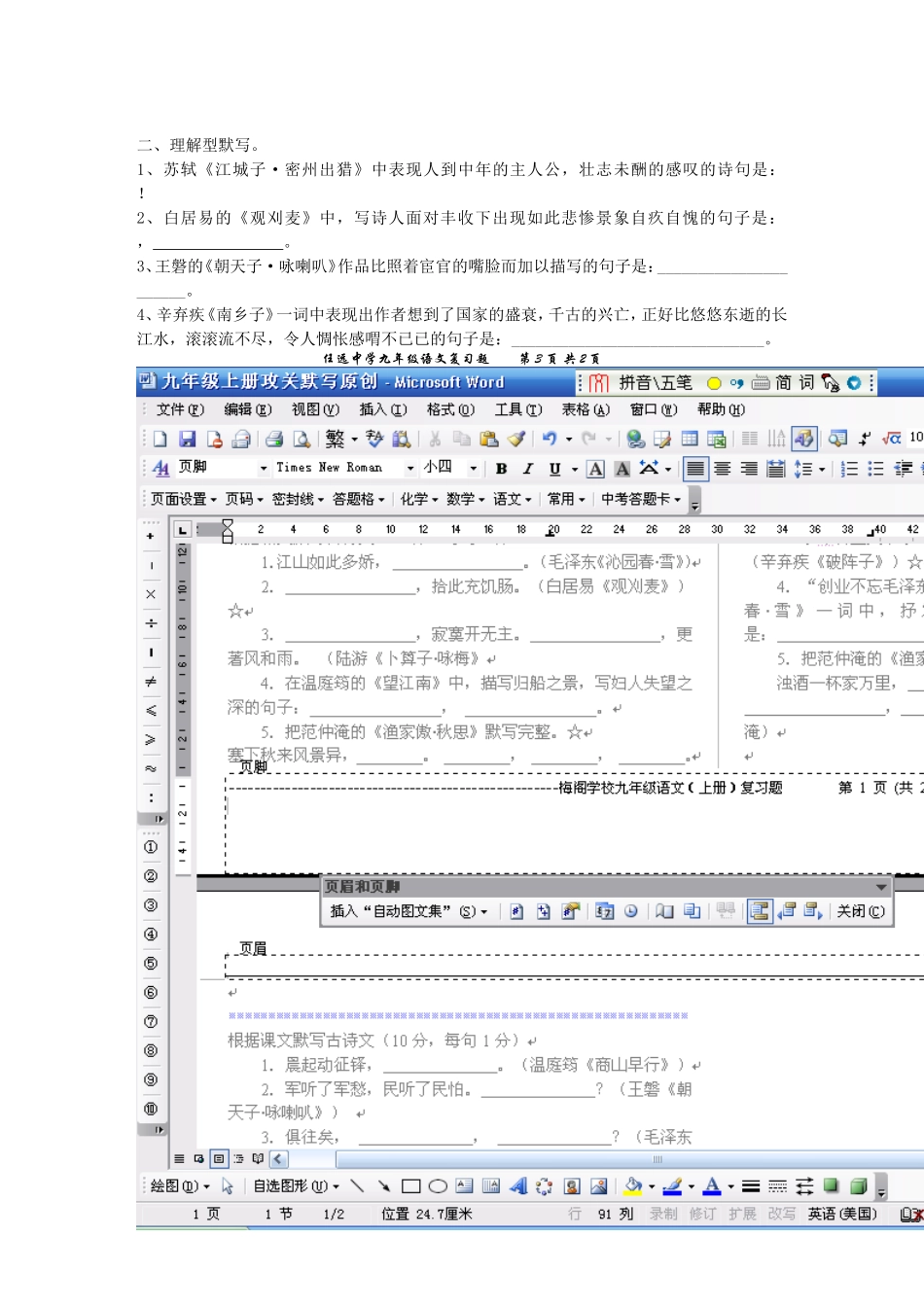The height and width of the screenshot is (1307, 924).
Task: Click Insert Time clock icon in header/footer toolbar
Action: [631, 911]
